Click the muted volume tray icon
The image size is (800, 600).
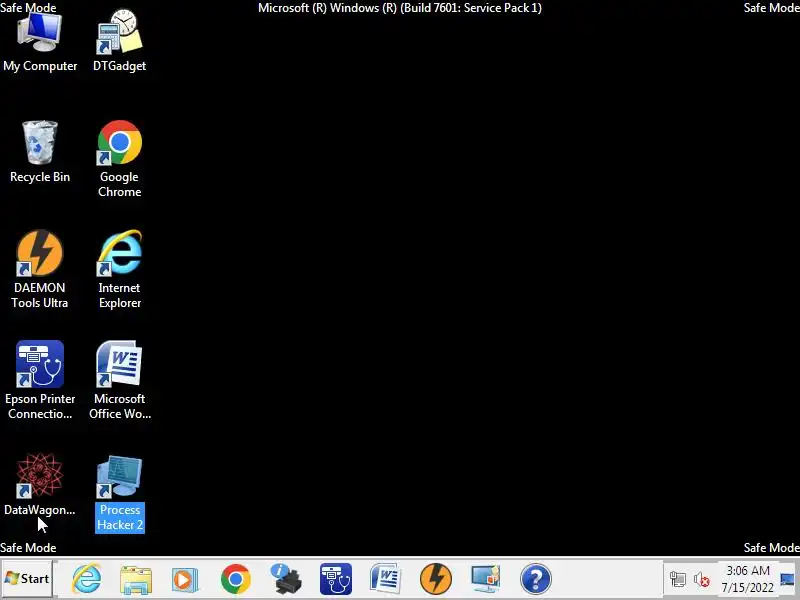pyautogui.click(x=702, y=579)
